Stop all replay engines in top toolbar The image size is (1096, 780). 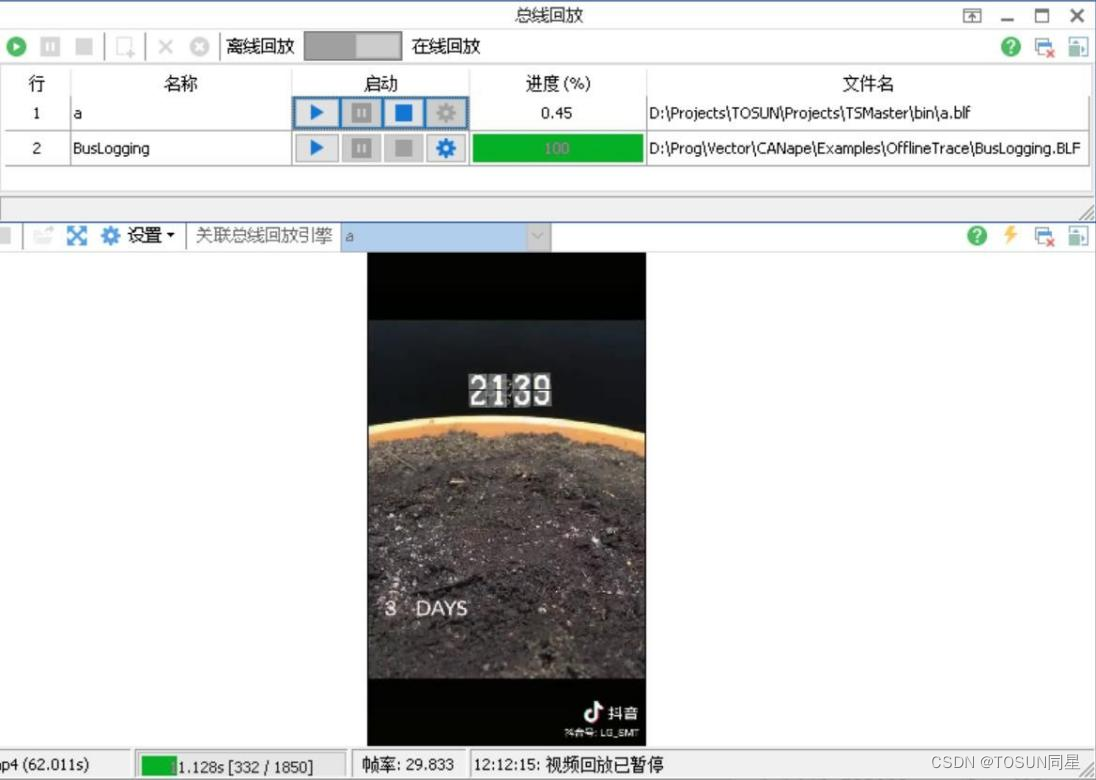[x=85, y=47]
